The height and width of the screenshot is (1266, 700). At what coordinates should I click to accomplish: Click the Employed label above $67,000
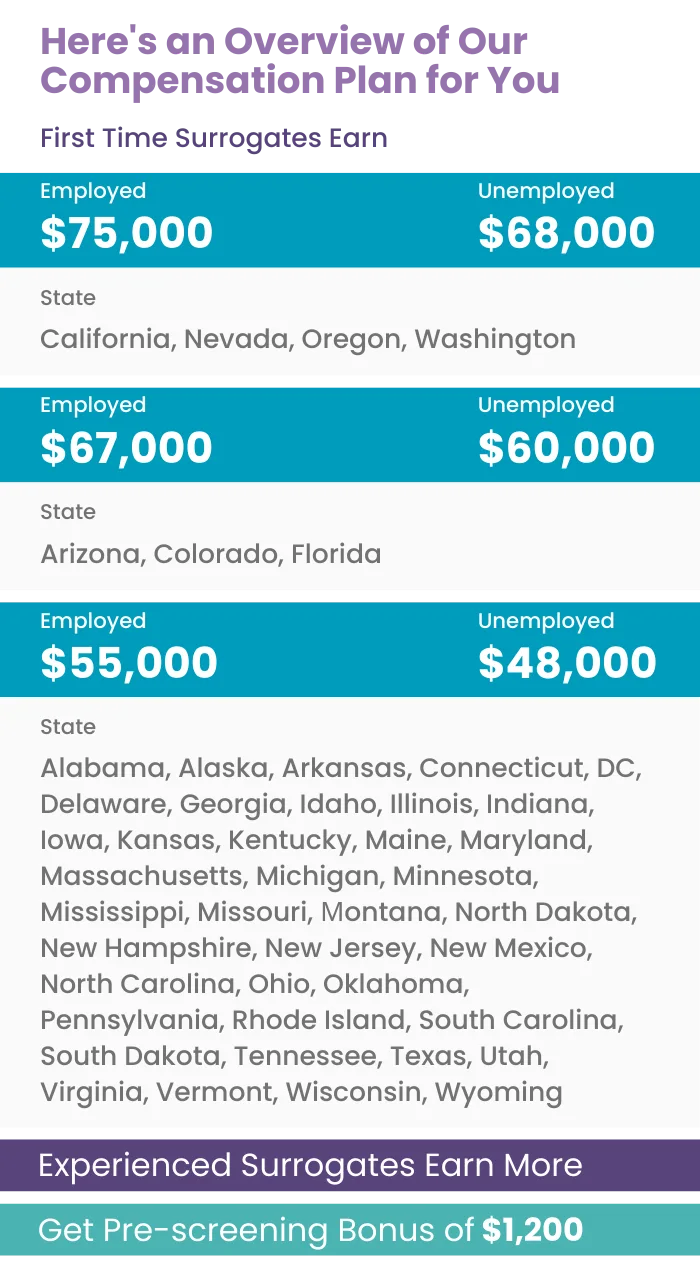tap(93, 405)
